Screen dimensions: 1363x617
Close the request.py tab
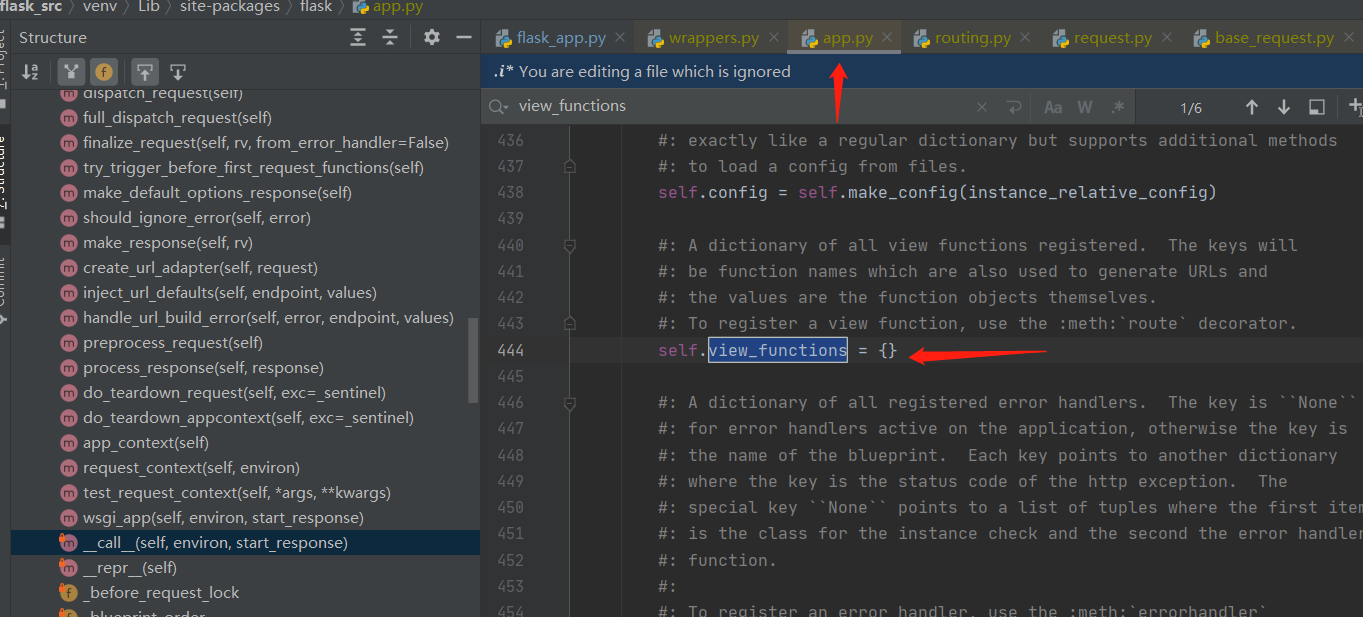coord(1167,38)
